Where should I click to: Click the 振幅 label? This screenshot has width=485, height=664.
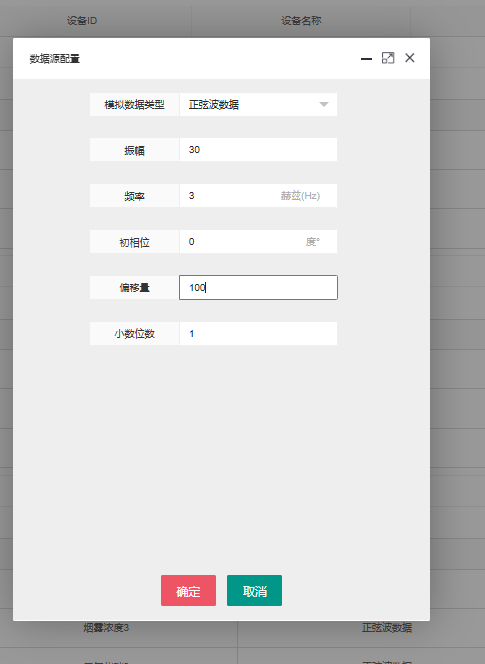pos(134,150)
